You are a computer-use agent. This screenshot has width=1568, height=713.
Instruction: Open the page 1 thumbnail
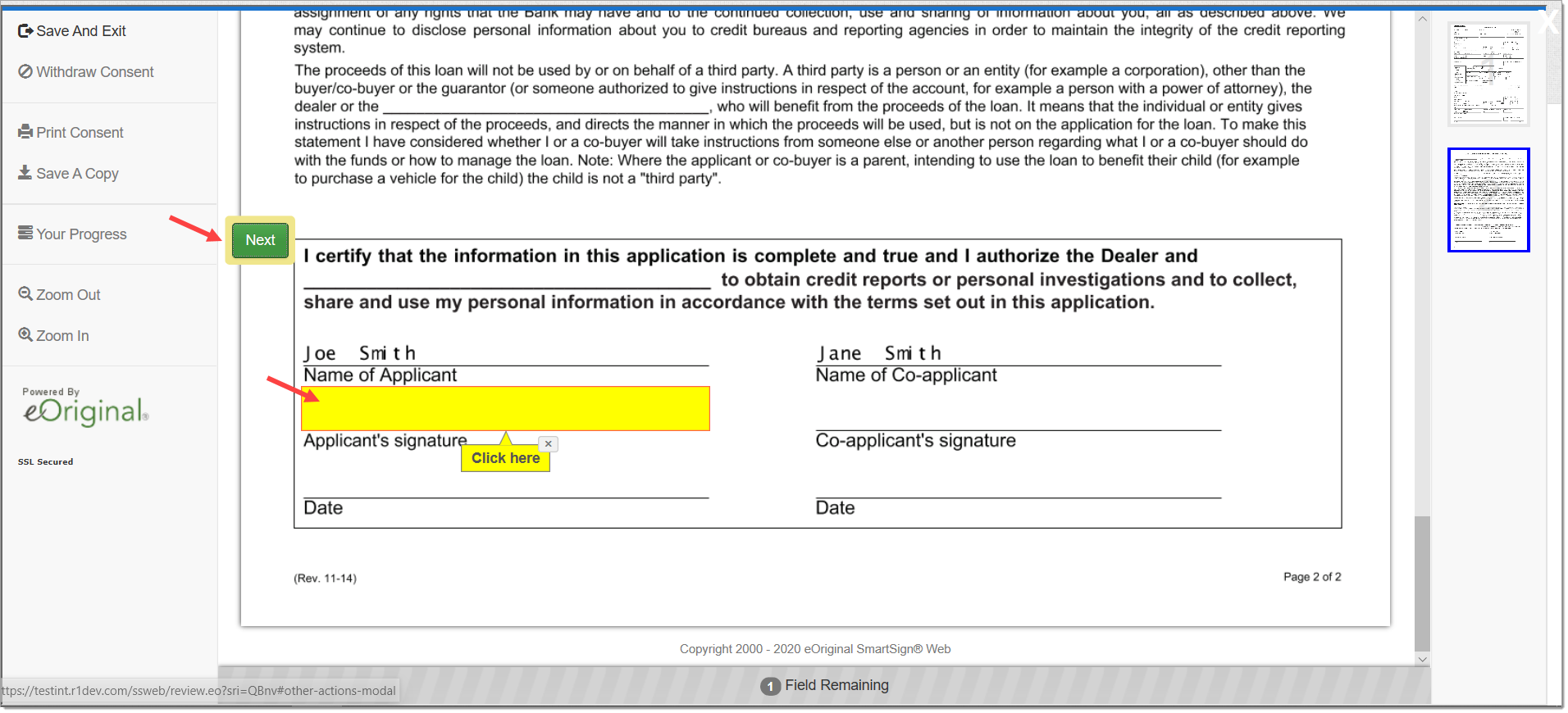click(1488, 74)
